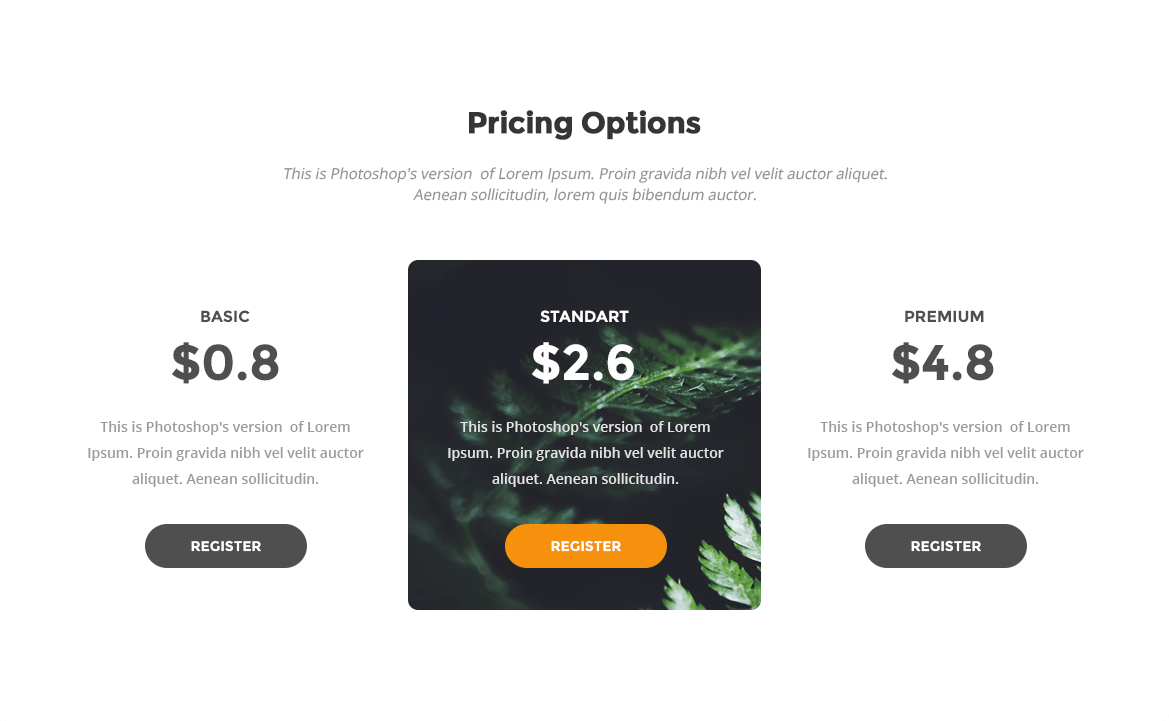Click the dollar sign in Premium's price
The height and width of the screenshot is (721, 1169).
(x=905, y=363)
